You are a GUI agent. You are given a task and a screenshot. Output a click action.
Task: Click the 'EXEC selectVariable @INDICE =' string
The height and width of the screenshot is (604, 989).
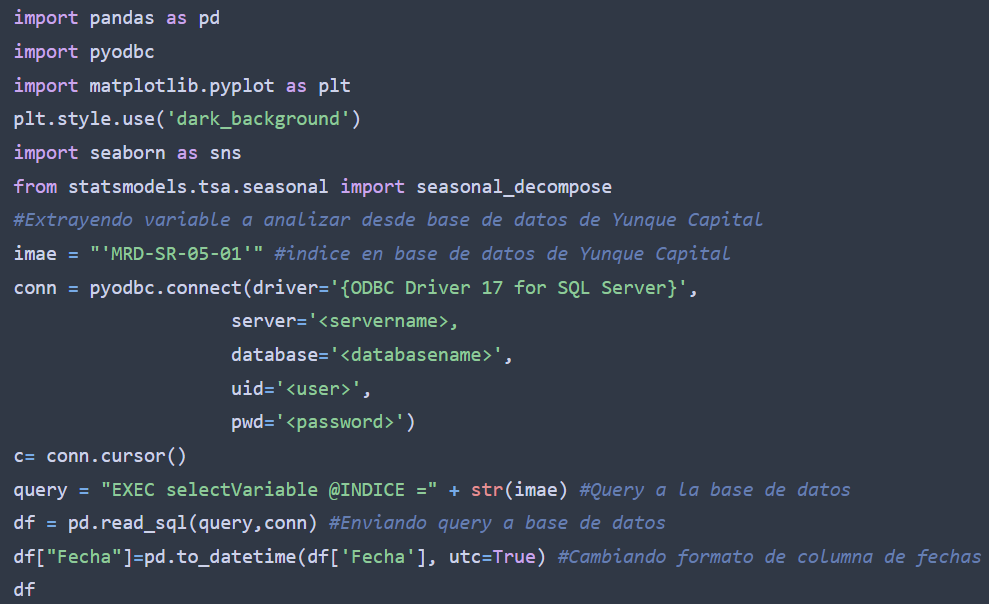tap(269, 491)
